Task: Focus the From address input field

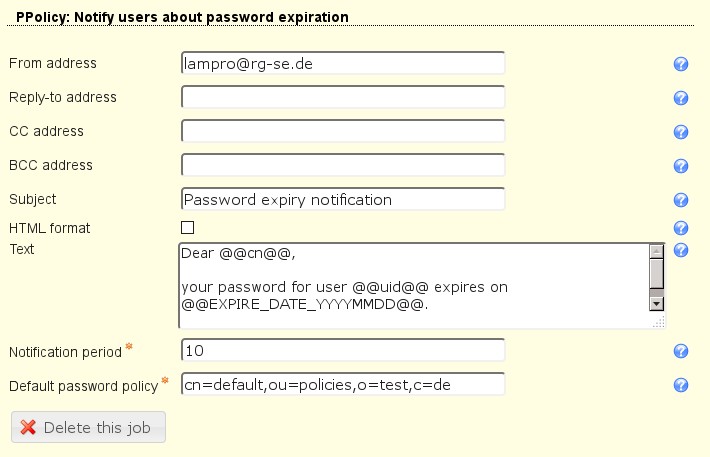Action: point(343,64)
